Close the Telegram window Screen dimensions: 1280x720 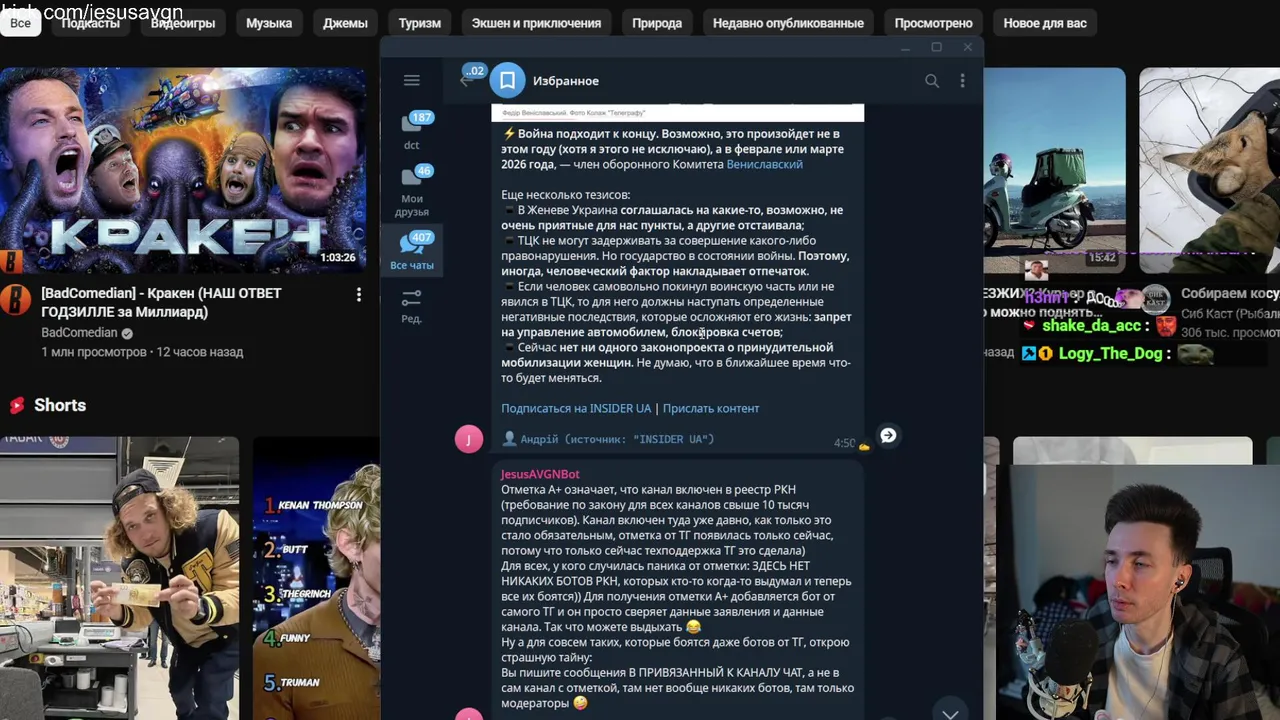[x=967, y=47]
